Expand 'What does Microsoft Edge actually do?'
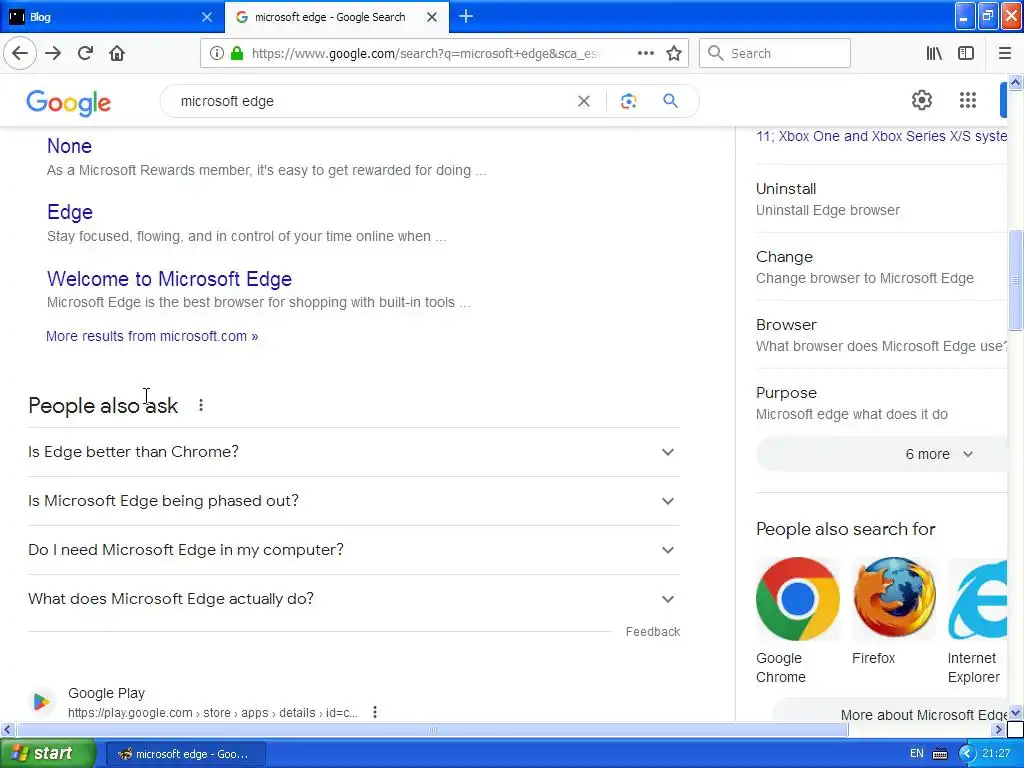Screen dimensions: 1024x768 [354, 599]
